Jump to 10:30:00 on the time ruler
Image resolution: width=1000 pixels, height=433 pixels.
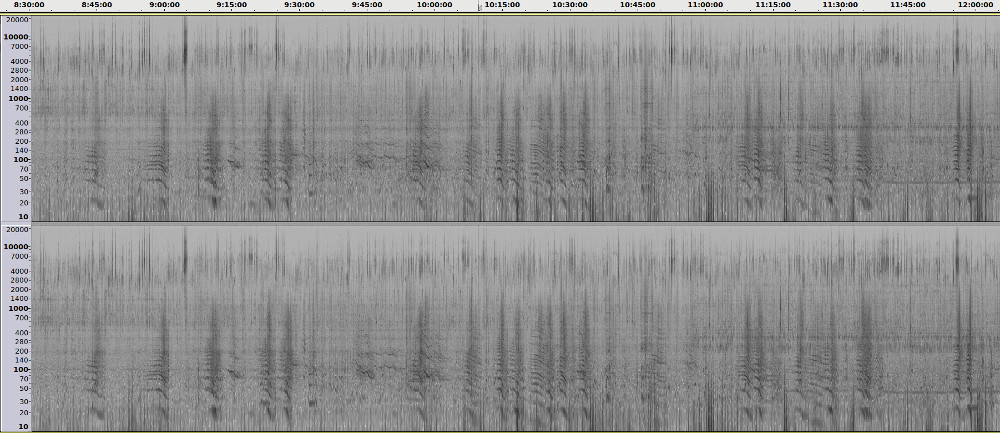coord(570,5)
